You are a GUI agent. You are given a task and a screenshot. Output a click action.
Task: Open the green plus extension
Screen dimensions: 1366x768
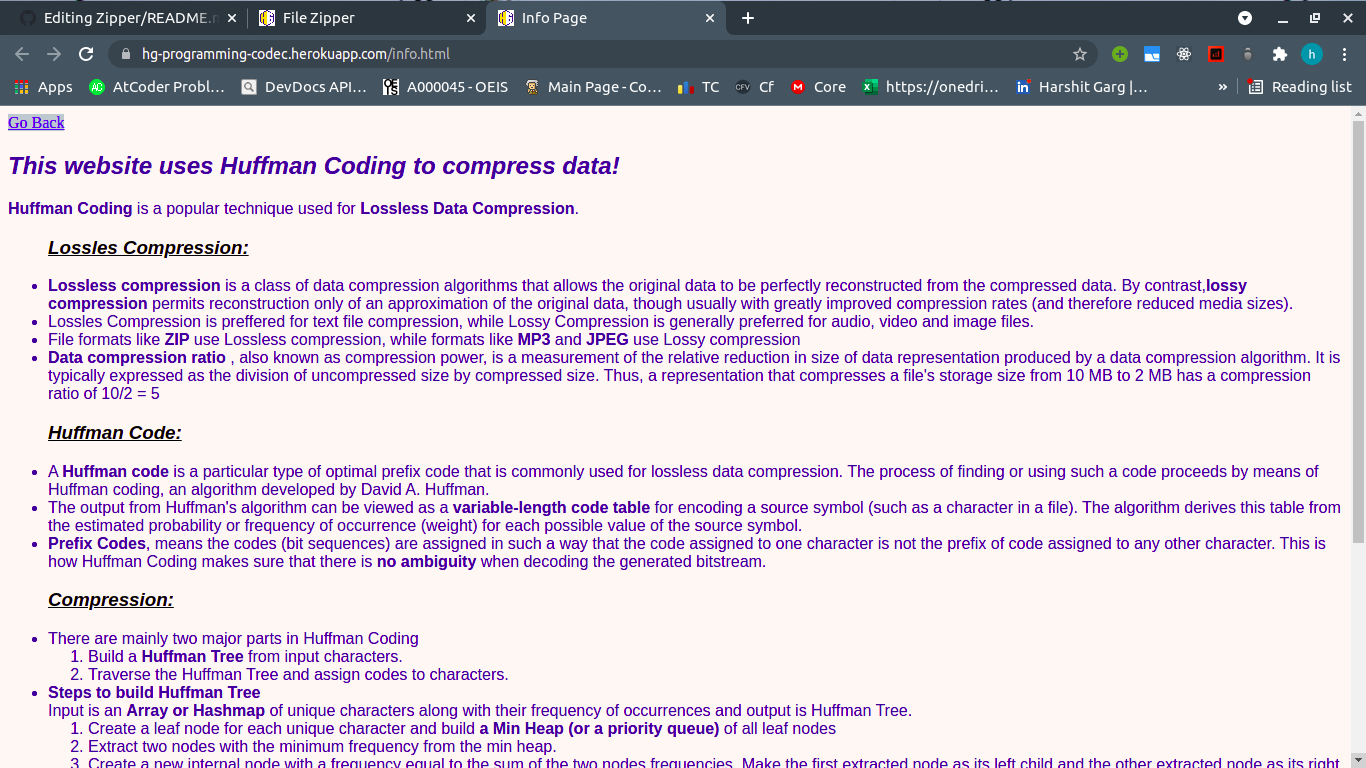1120,54
